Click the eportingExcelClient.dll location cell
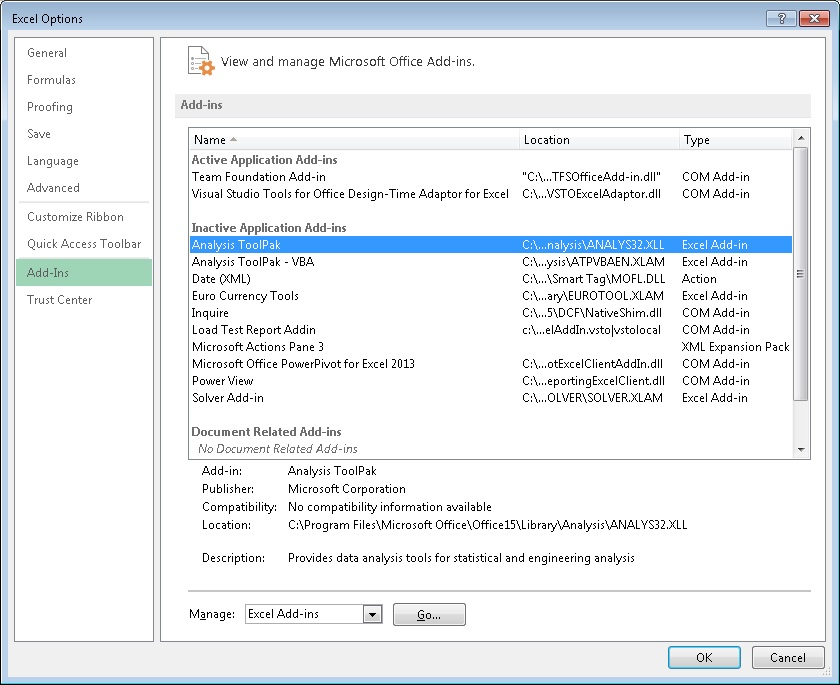The image size is (840, 685). [x=594, y=381]
